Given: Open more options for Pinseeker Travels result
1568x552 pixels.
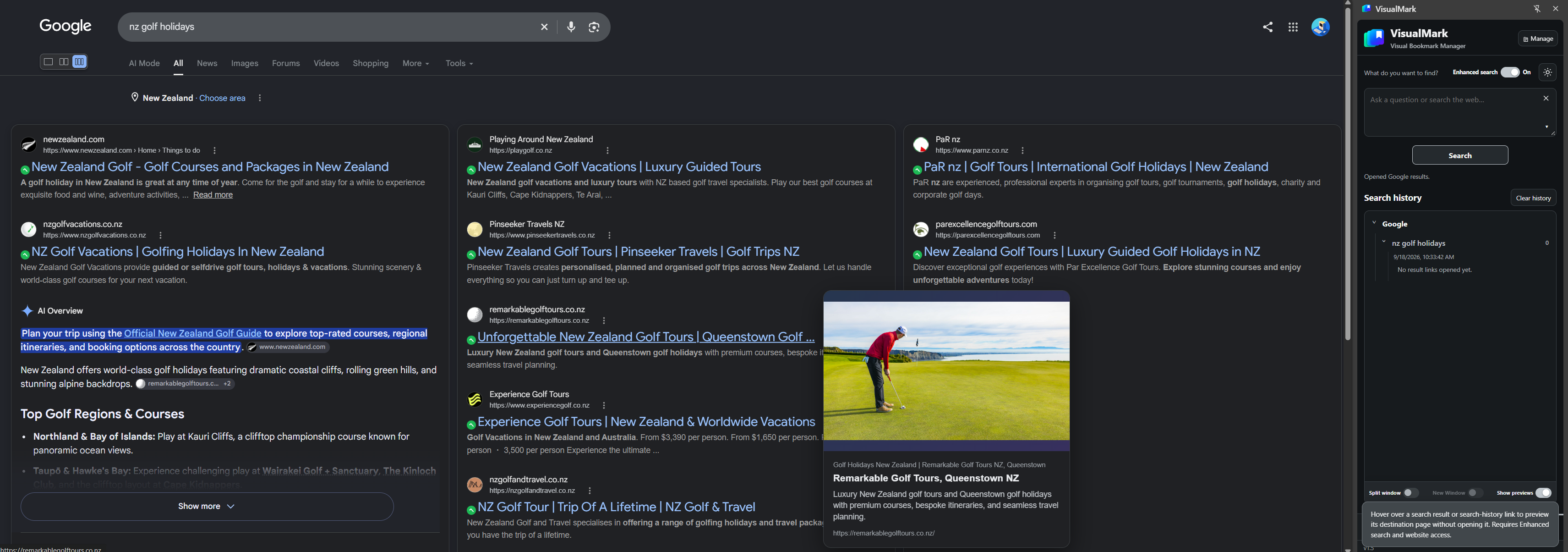Looking at the screenshot, I should [x=609, y=235].
